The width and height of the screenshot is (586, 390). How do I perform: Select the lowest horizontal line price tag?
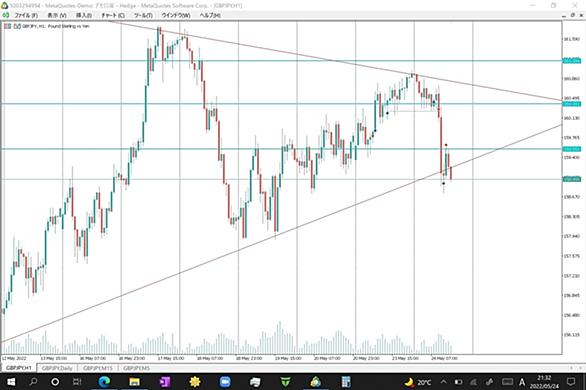tap(572, 179)
